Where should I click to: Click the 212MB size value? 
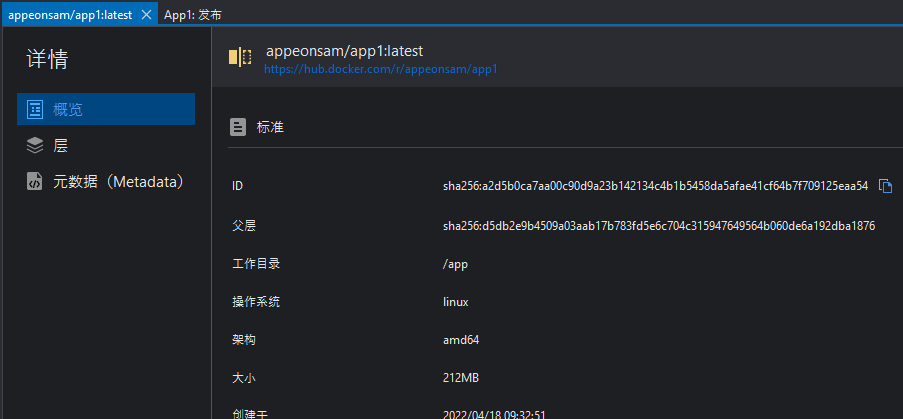point(461,378)
